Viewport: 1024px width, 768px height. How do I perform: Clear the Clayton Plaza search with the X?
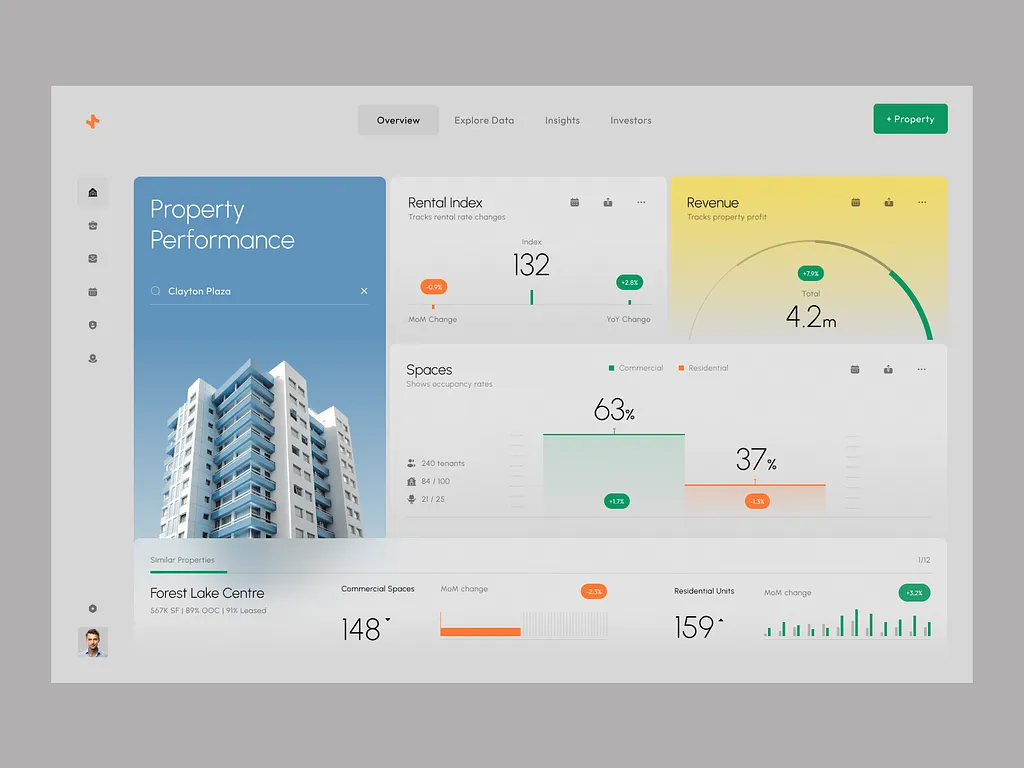click(364, 291)
